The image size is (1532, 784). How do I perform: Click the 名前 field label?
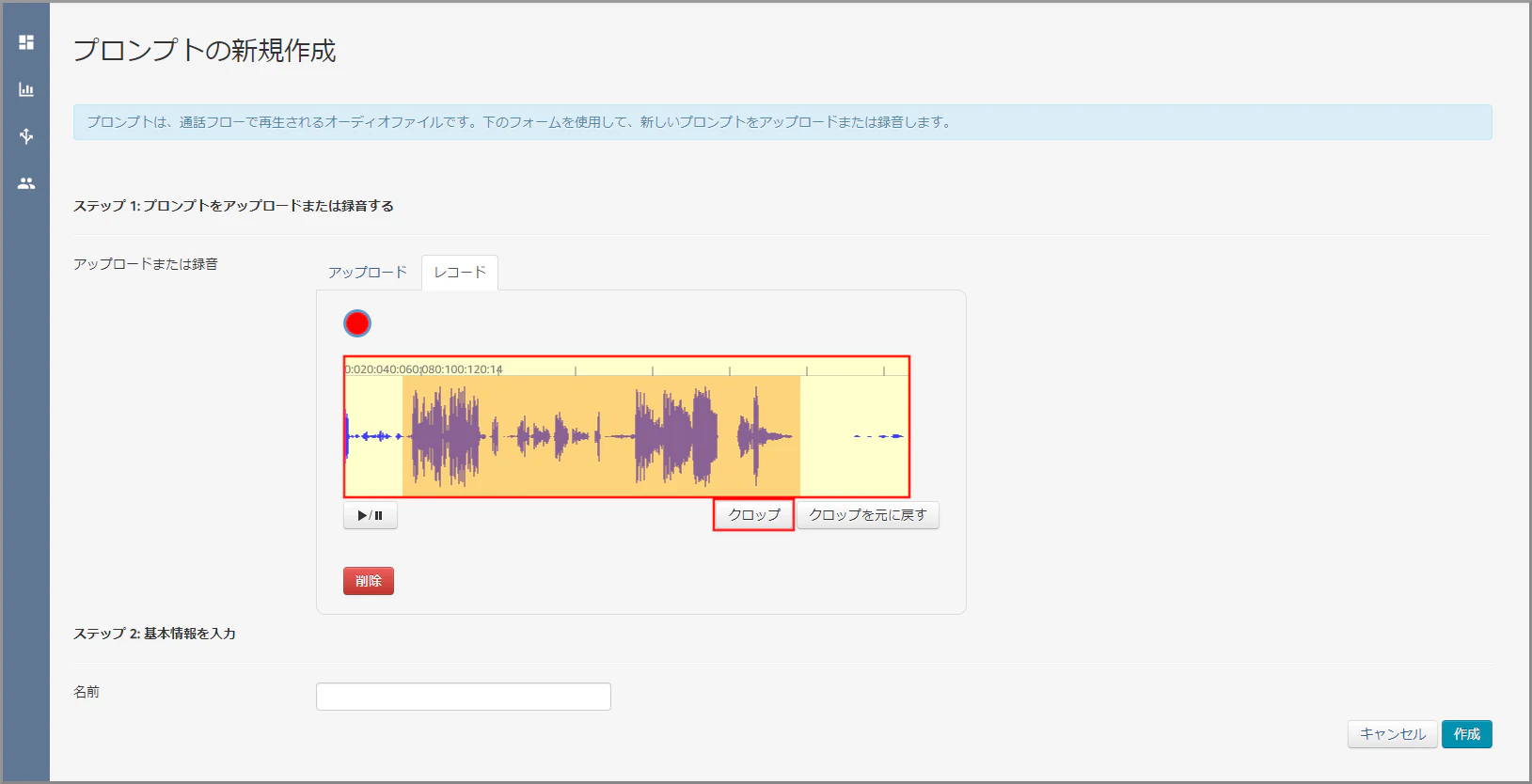pos(87,692)
